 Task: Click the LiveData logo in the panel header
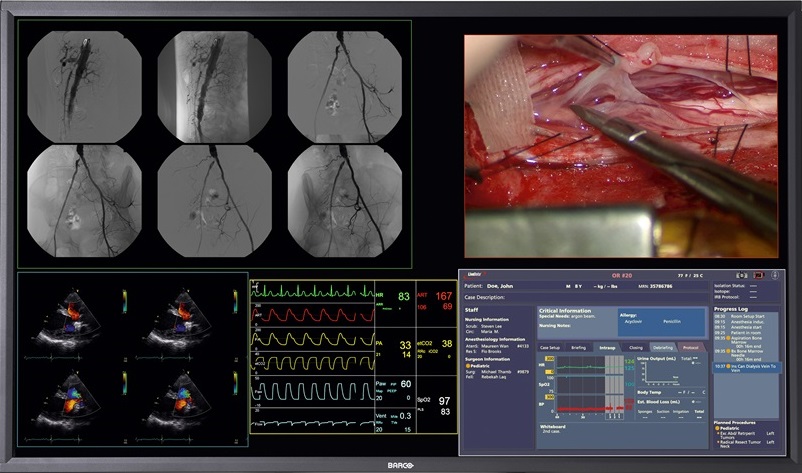475,274
